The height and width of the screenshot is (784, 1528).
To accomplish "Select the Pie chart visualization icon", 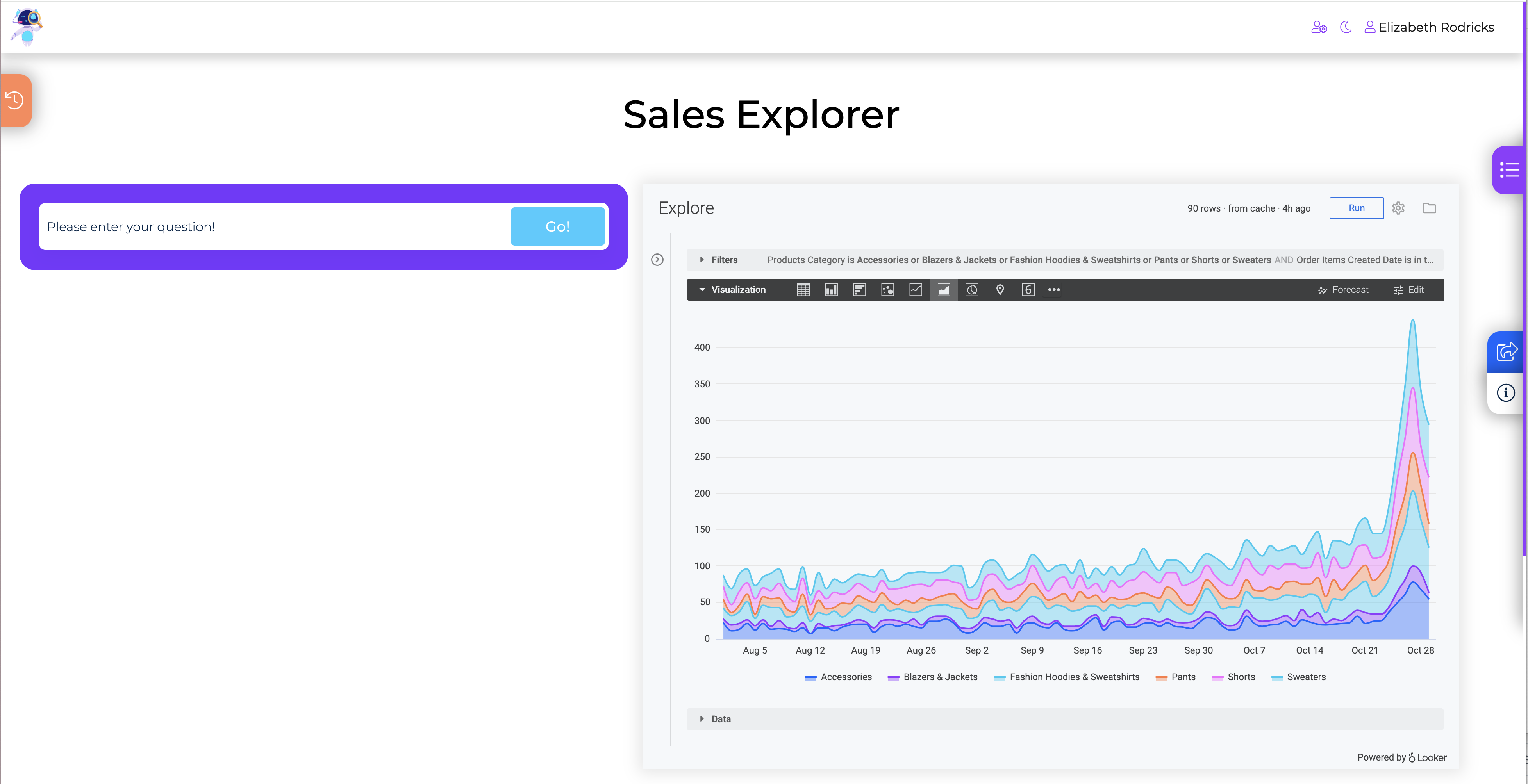I will [972, 289].
